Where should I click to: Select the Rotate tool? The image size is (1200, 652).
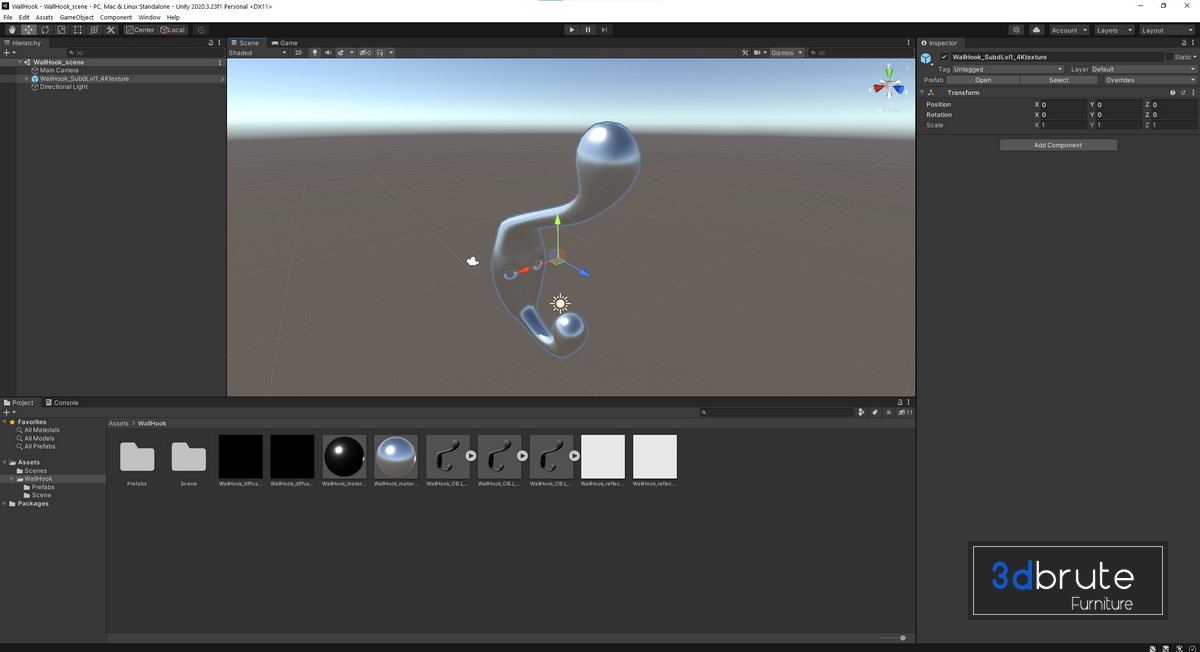tap(45, 30)
